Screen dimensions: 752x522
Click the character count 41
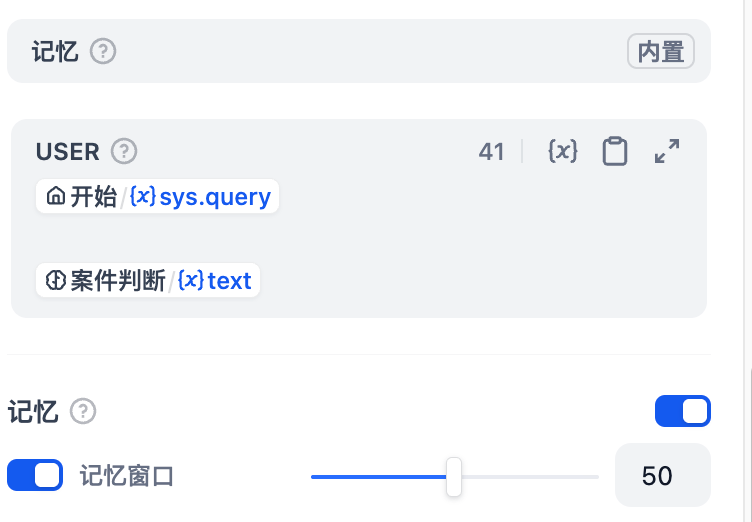click(x=491, y=152)
